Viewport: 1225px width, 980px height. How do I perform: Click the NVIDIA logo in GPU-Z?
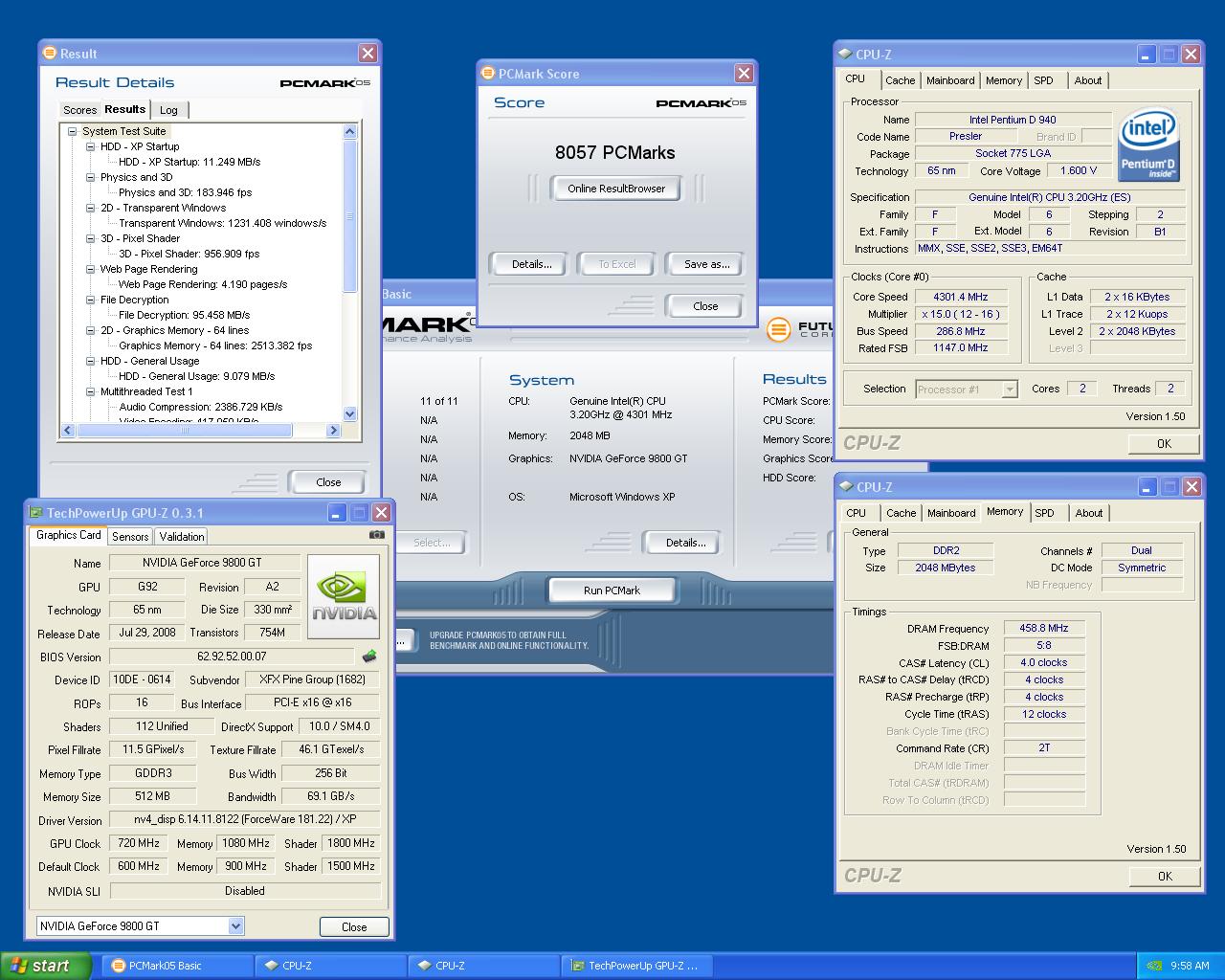pos(344,596)
